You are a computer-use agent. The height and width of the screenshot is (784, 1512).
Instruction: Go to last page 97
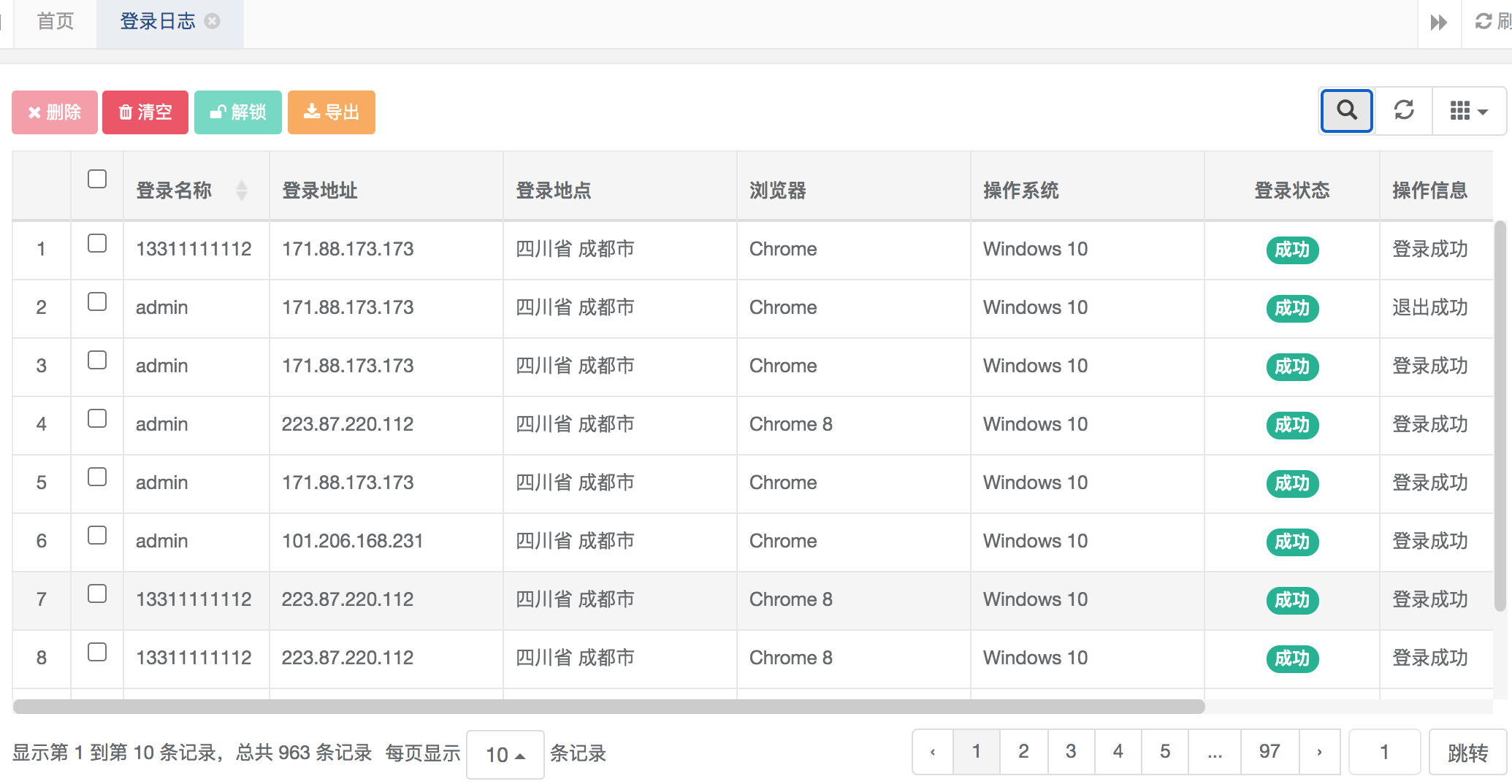1269,752
